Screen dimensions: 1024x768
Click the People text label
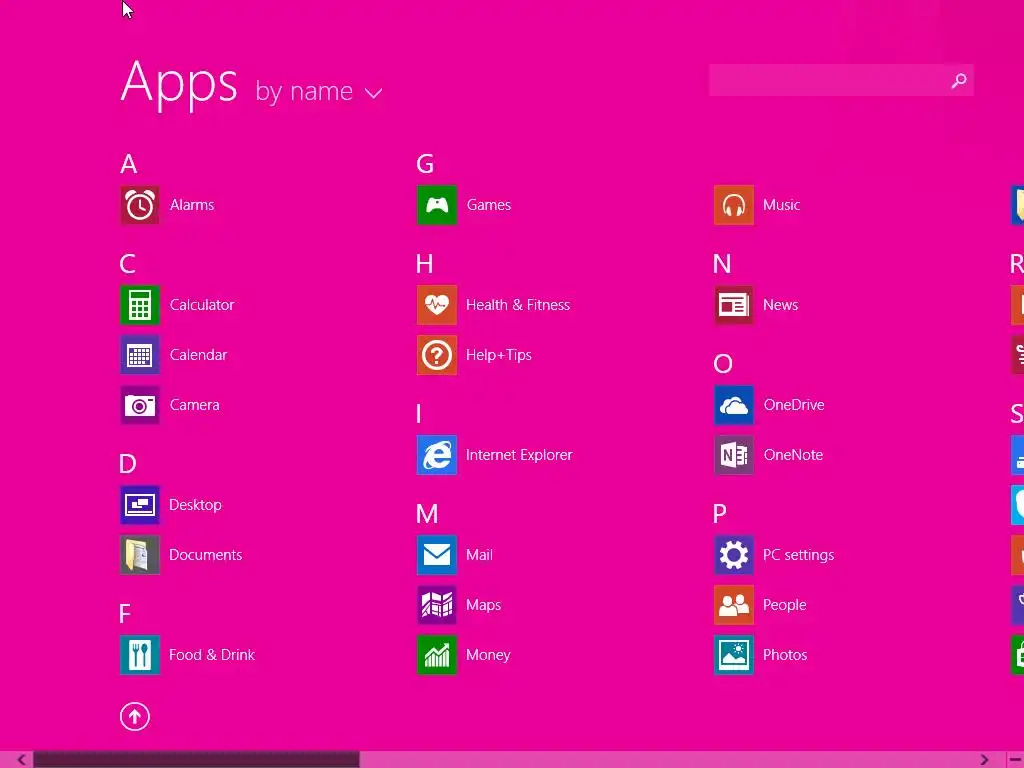pos(784,605)
